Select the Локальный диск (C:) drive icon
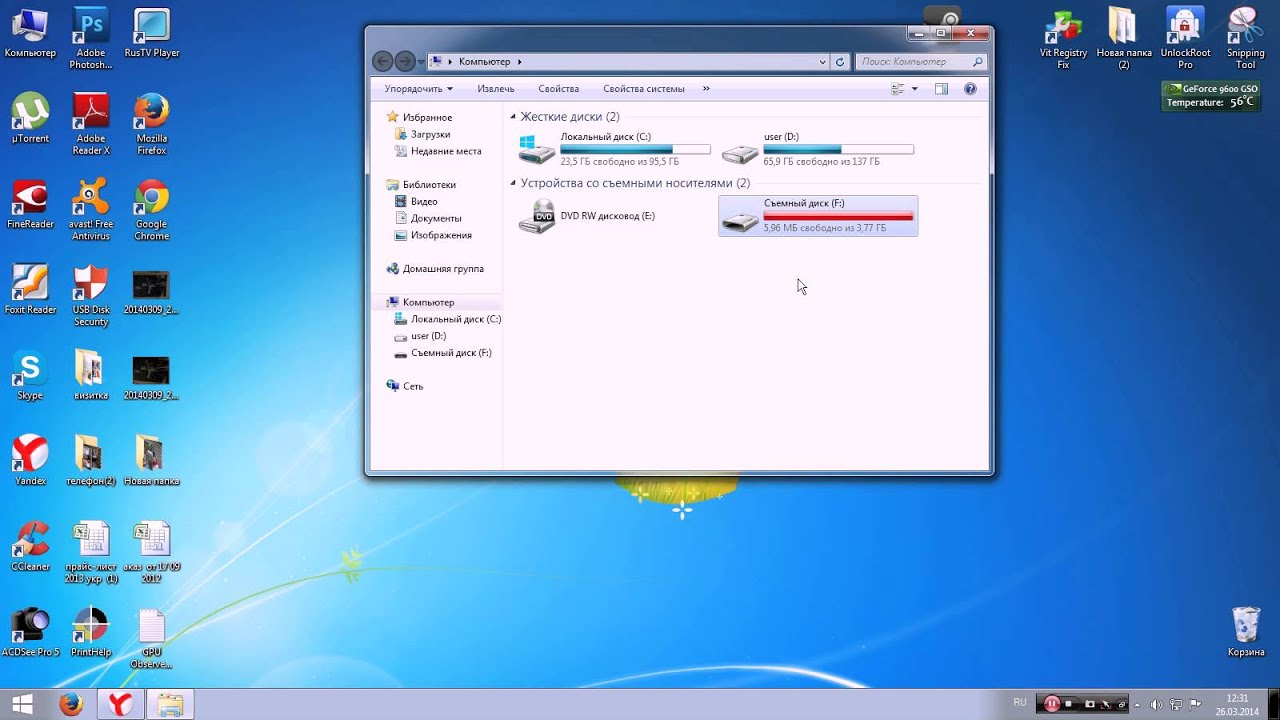 (x=537, y=149)
